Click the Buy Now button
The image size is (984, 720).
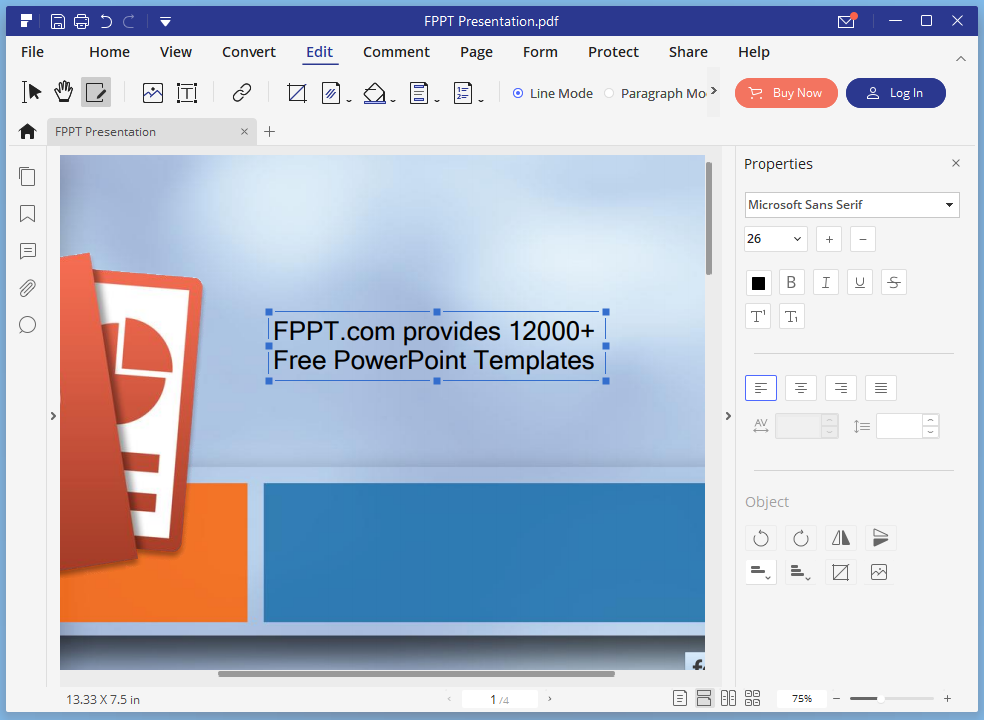pos(786,93)
